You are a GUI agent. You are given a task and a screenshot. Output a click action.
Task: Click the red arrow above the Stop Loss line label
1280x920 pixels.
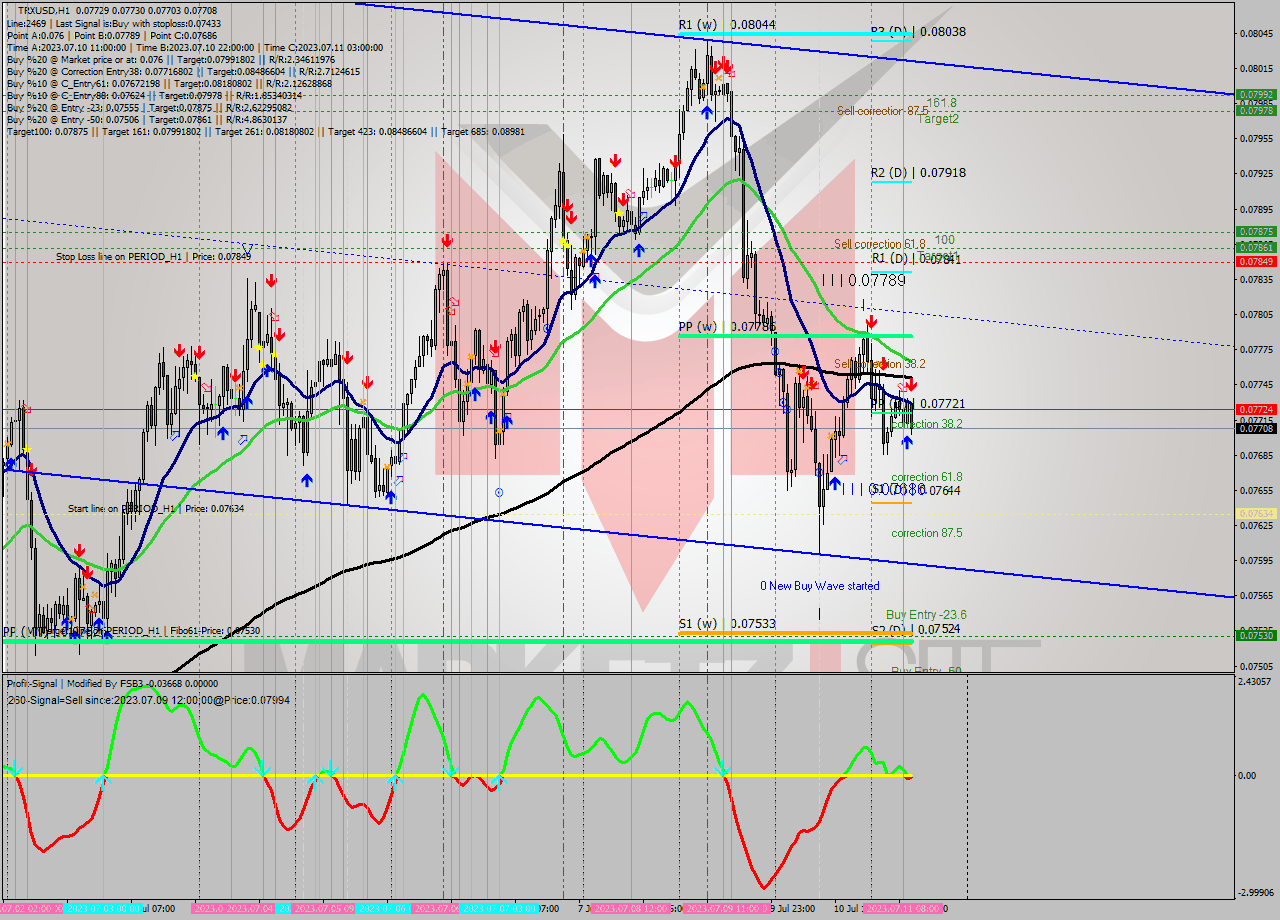pos(271,280)
